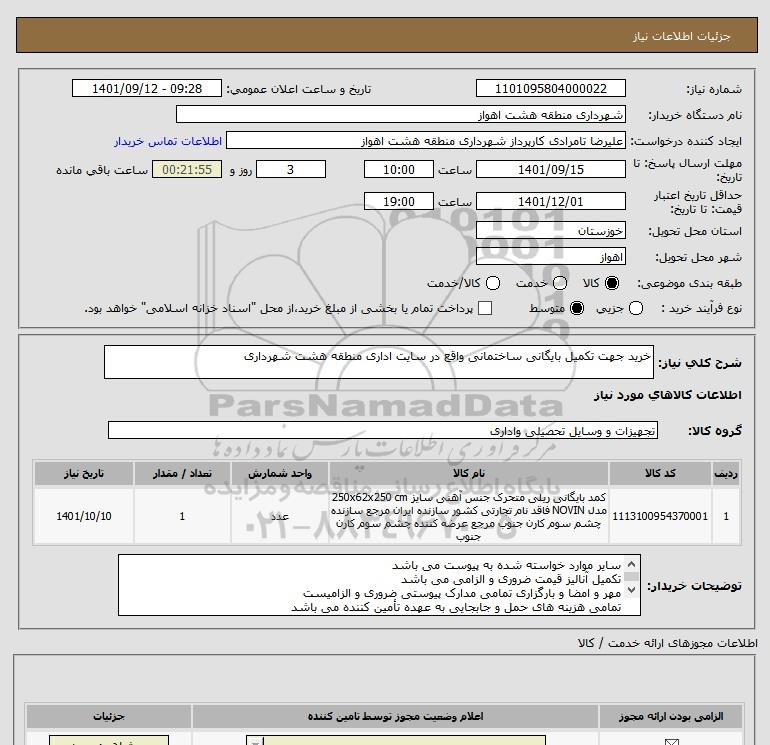
Task: Click the نام کالا column header
Action: pos(469,473)
